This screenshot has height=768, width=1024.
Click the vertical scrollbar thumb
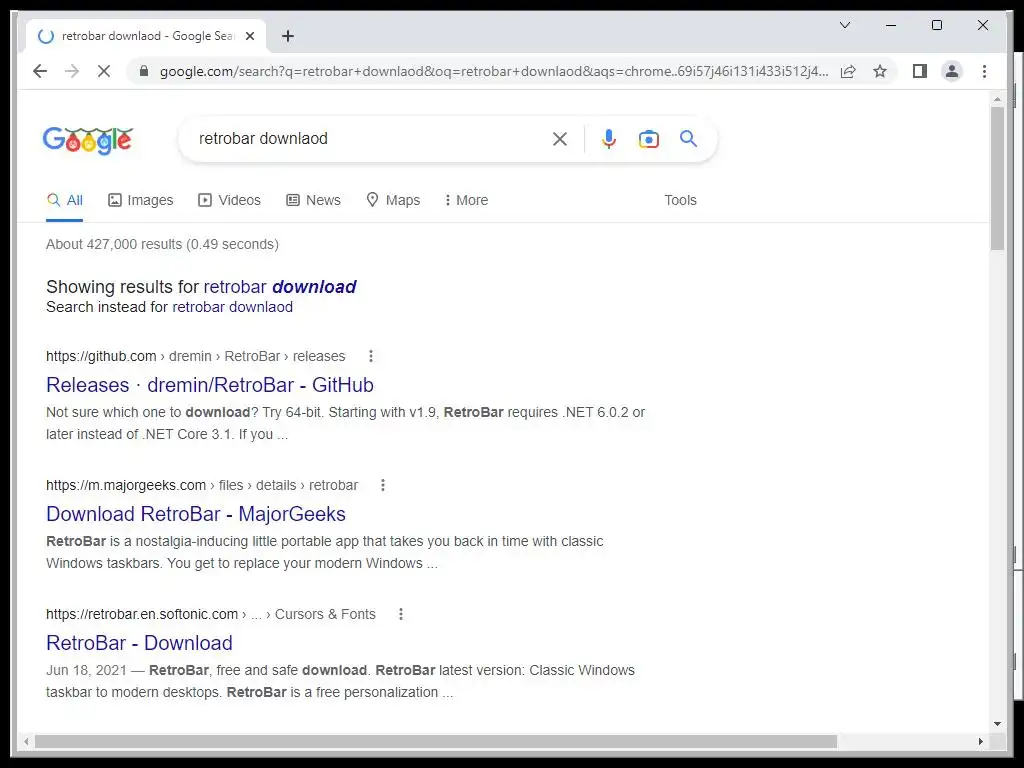tap(997, 178)
